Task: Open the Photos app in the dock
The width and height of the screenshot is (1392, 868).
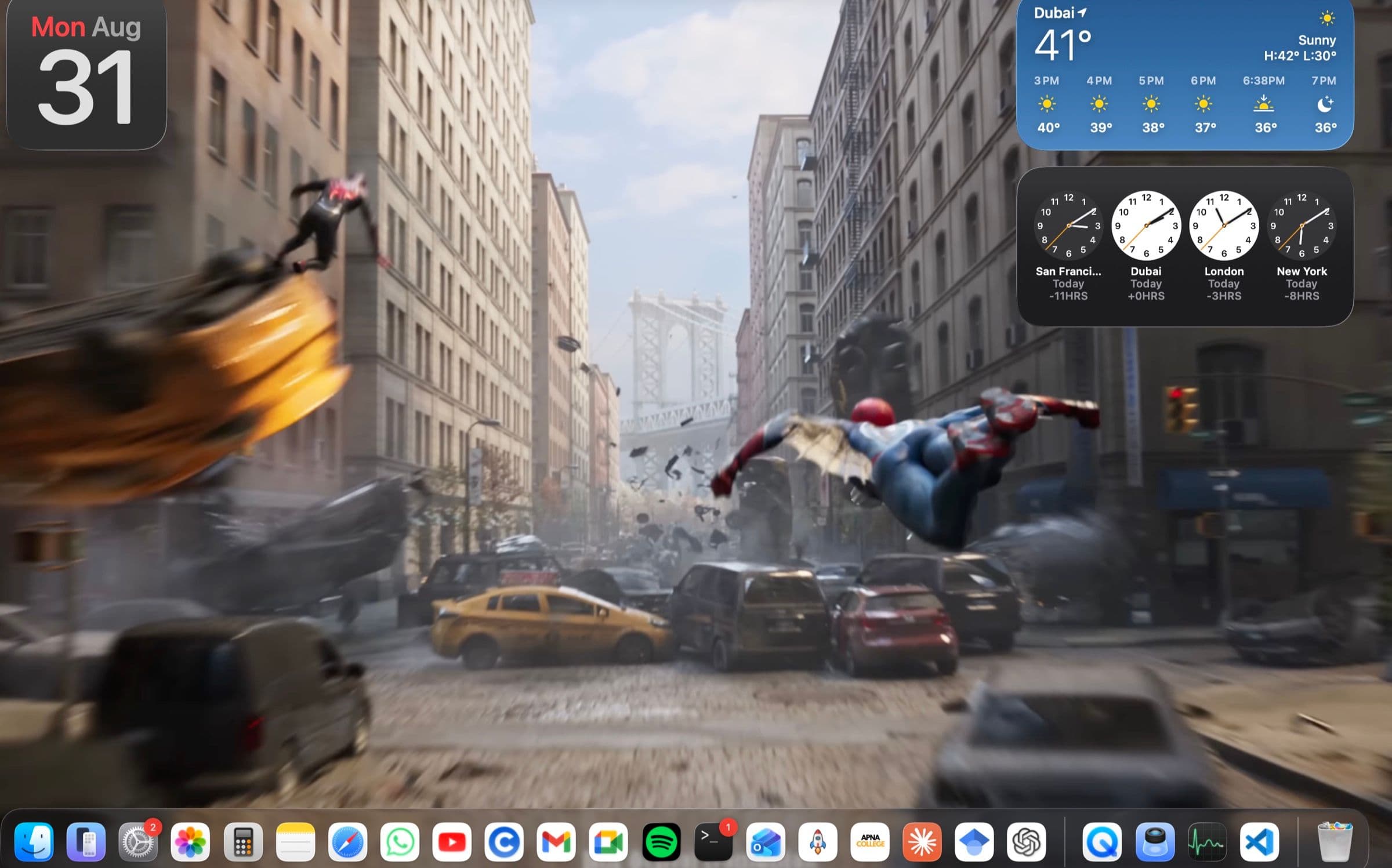Action: pyautogui.click(x=190, y=841)
